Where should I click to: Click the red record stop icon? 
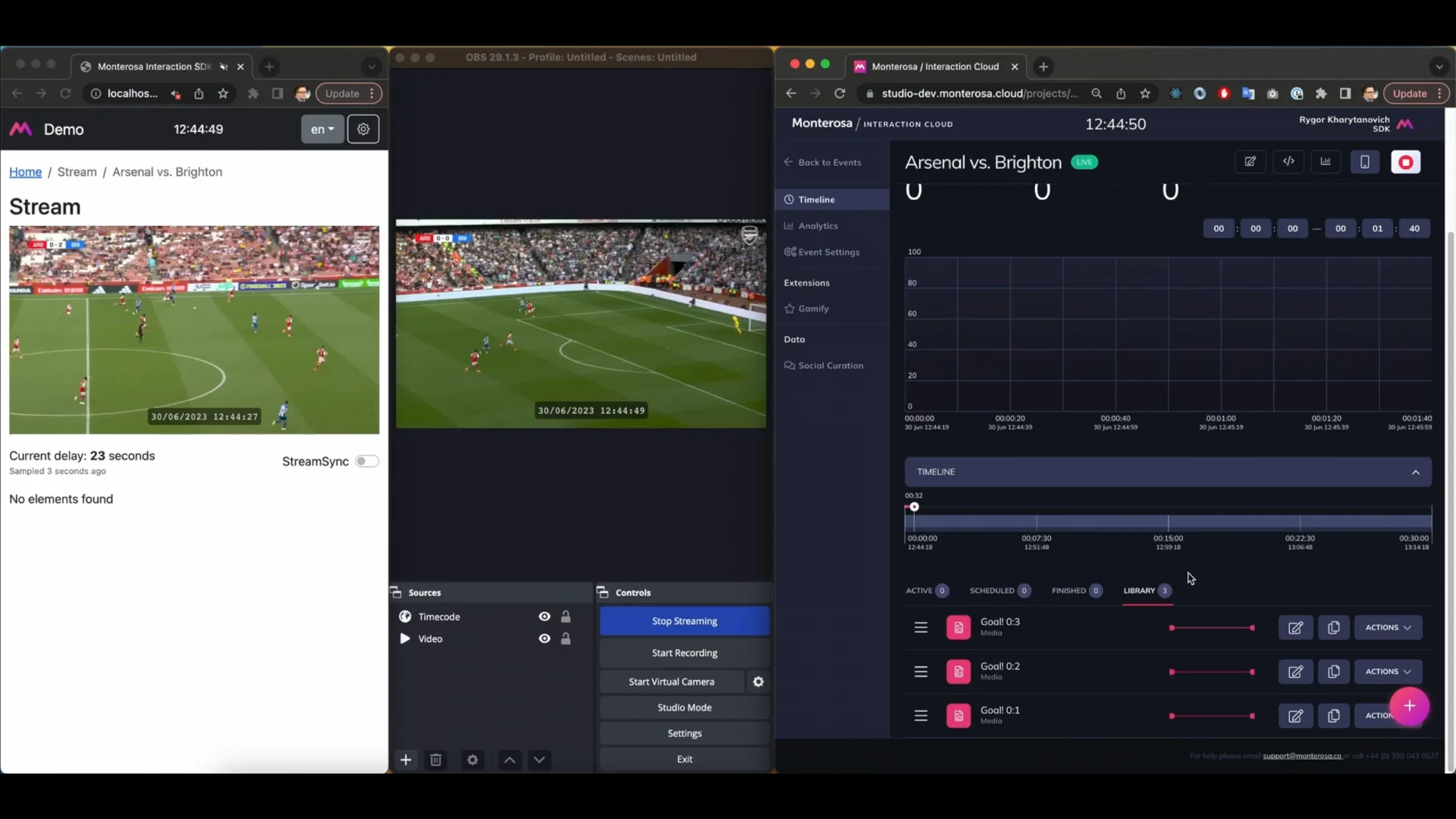1406,162
